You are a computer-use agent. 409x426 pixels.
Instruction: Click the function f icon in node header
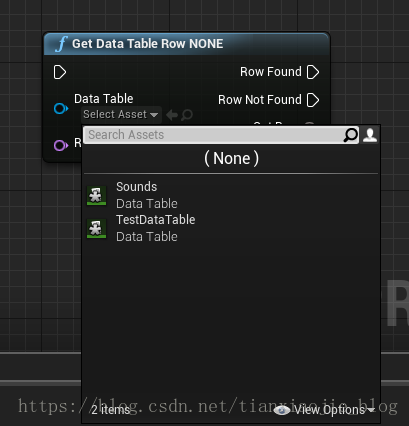tap(61, 44)
